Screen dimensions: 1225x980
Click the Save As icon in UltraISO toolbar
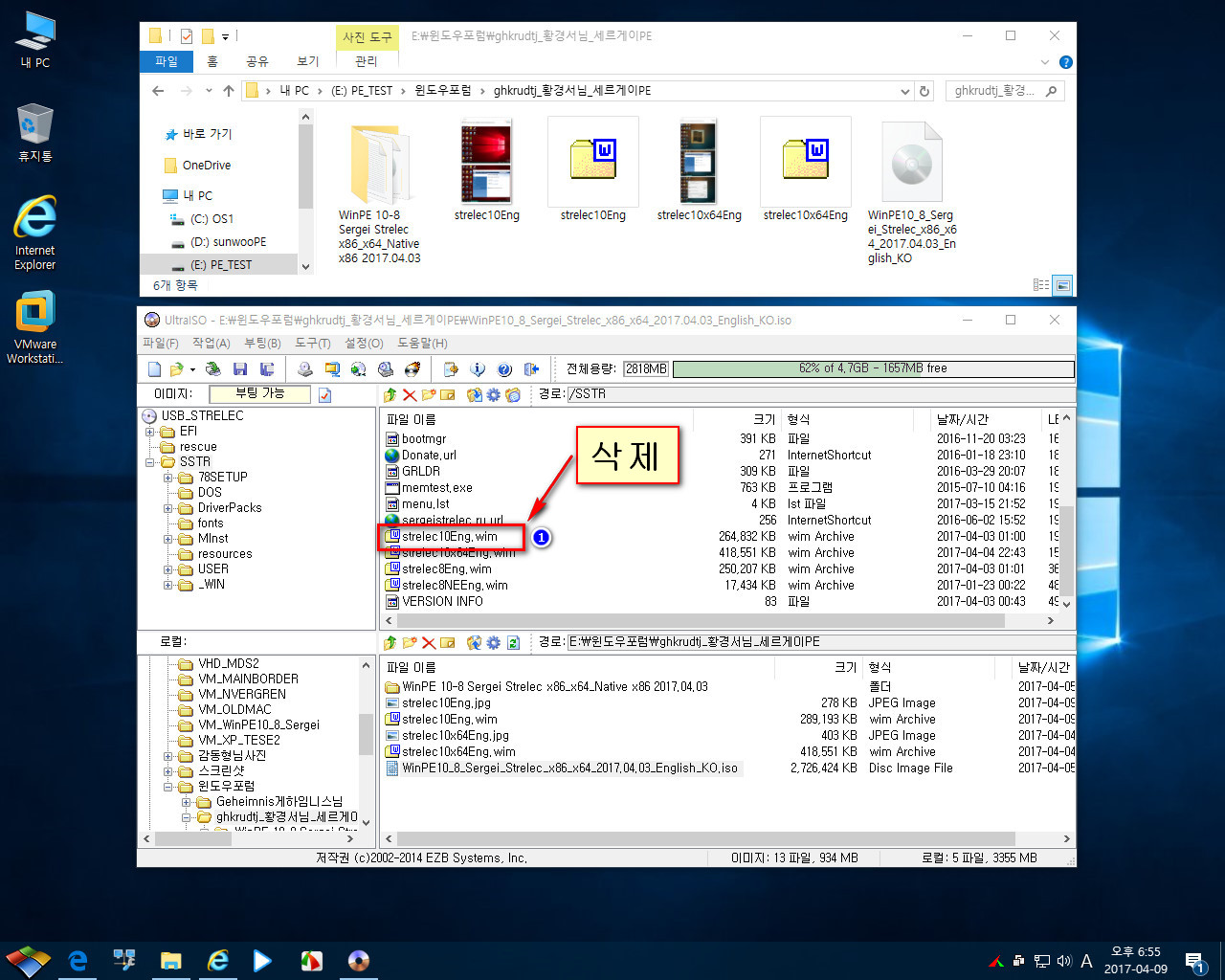click(267, 368)
